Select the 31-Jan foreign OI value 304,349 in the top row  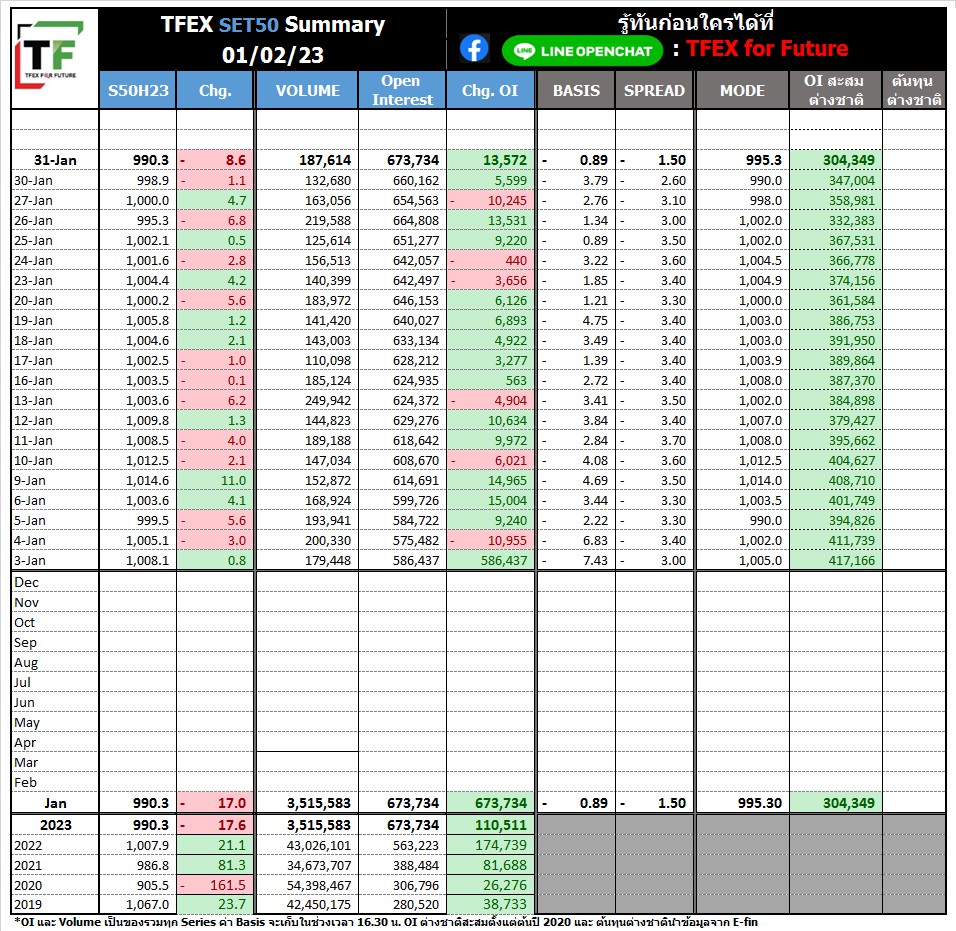click(x=849, y=160)
